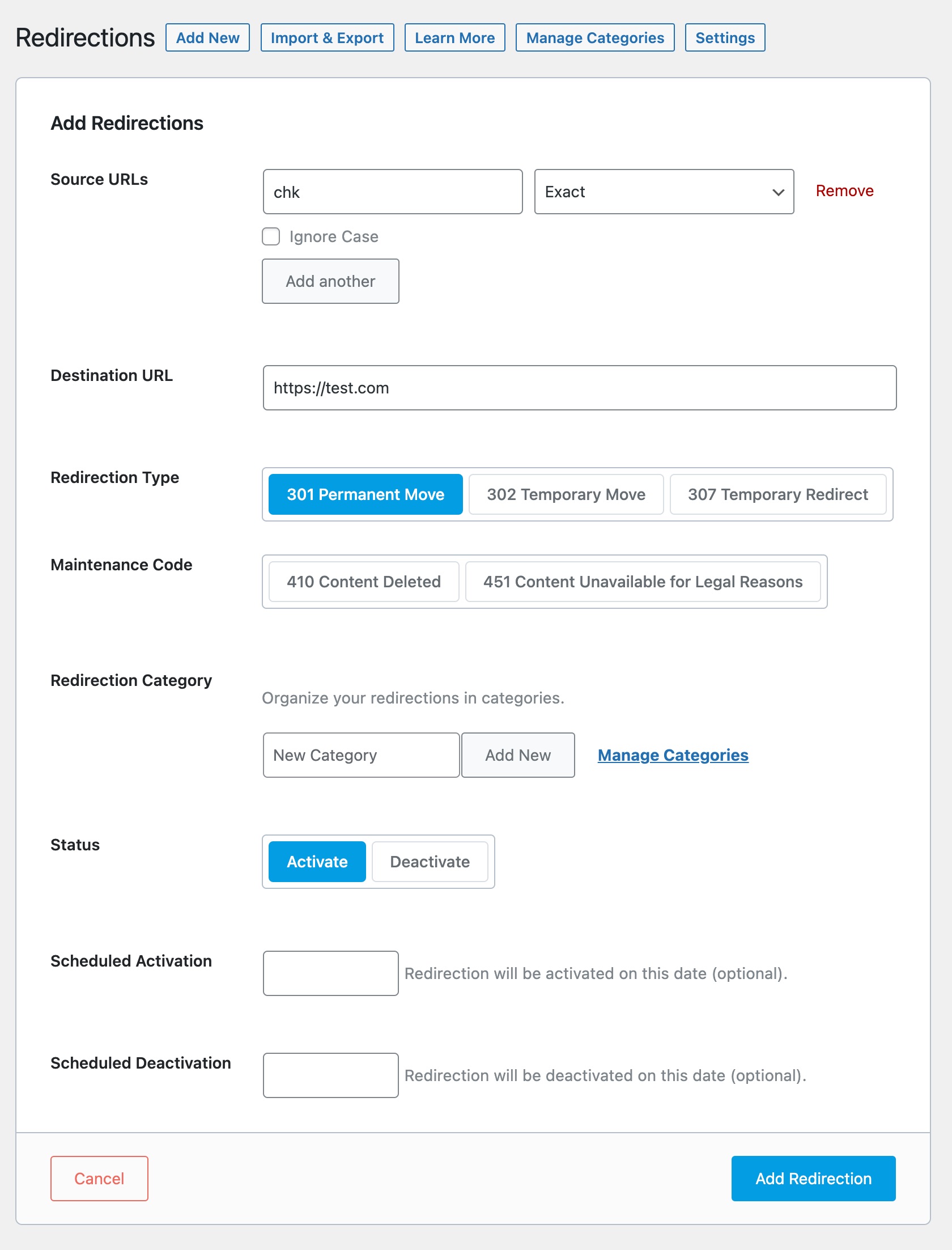
Task: Open the Learn More header link
Action: [x=454, y=37]
